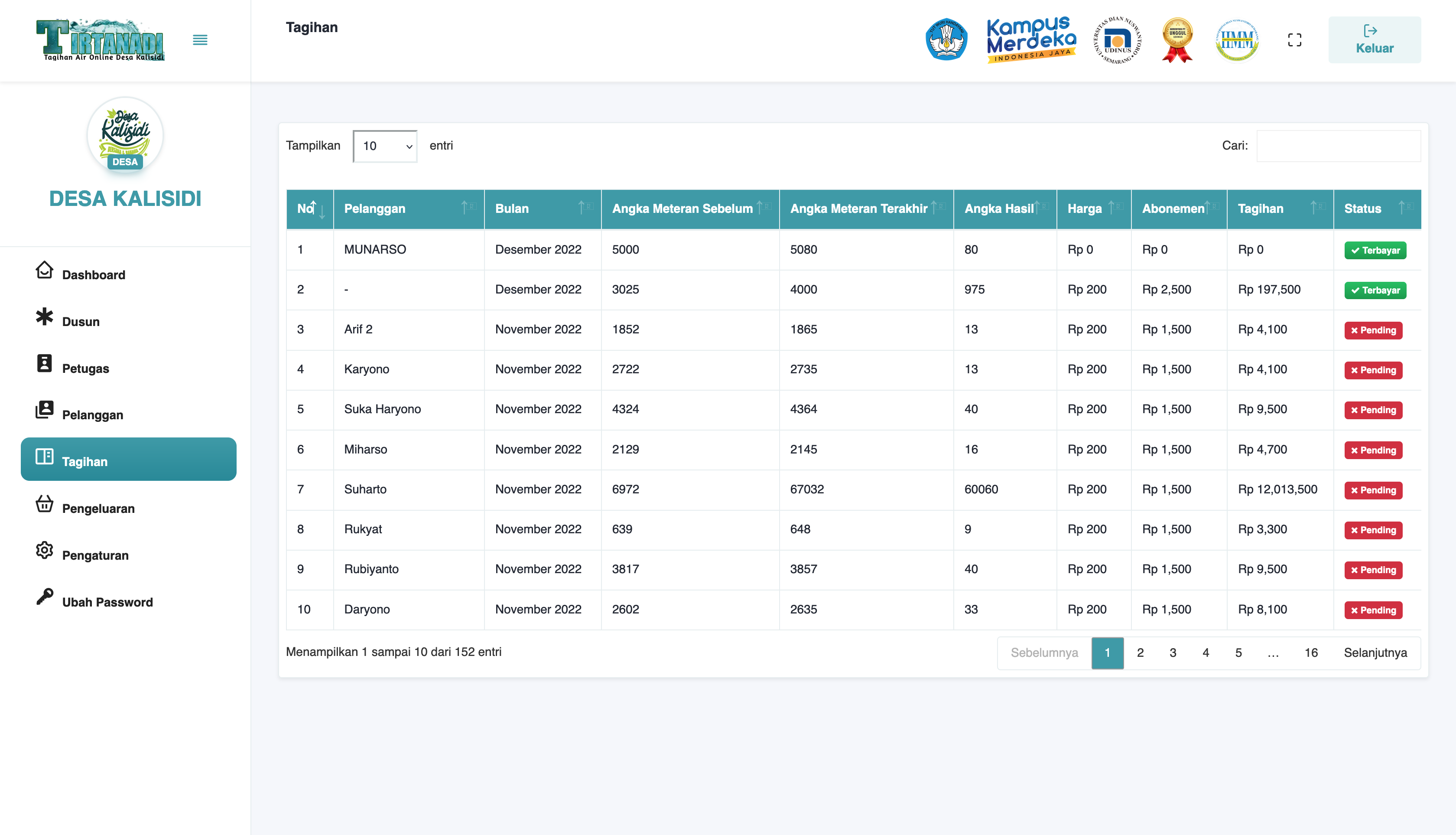The image size is (1456, 835).
Task: Click Pending badge for Rukyat
Action: coord(1373,530)
